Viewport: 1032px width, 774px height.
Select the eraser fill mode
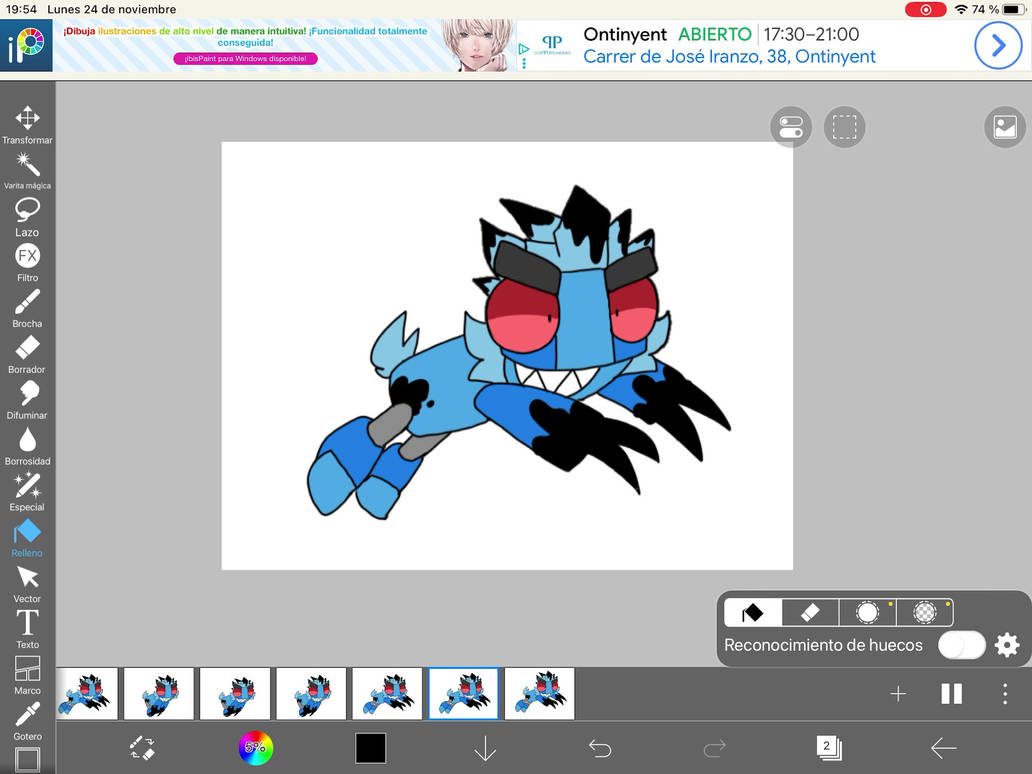(x=810, y=613)
